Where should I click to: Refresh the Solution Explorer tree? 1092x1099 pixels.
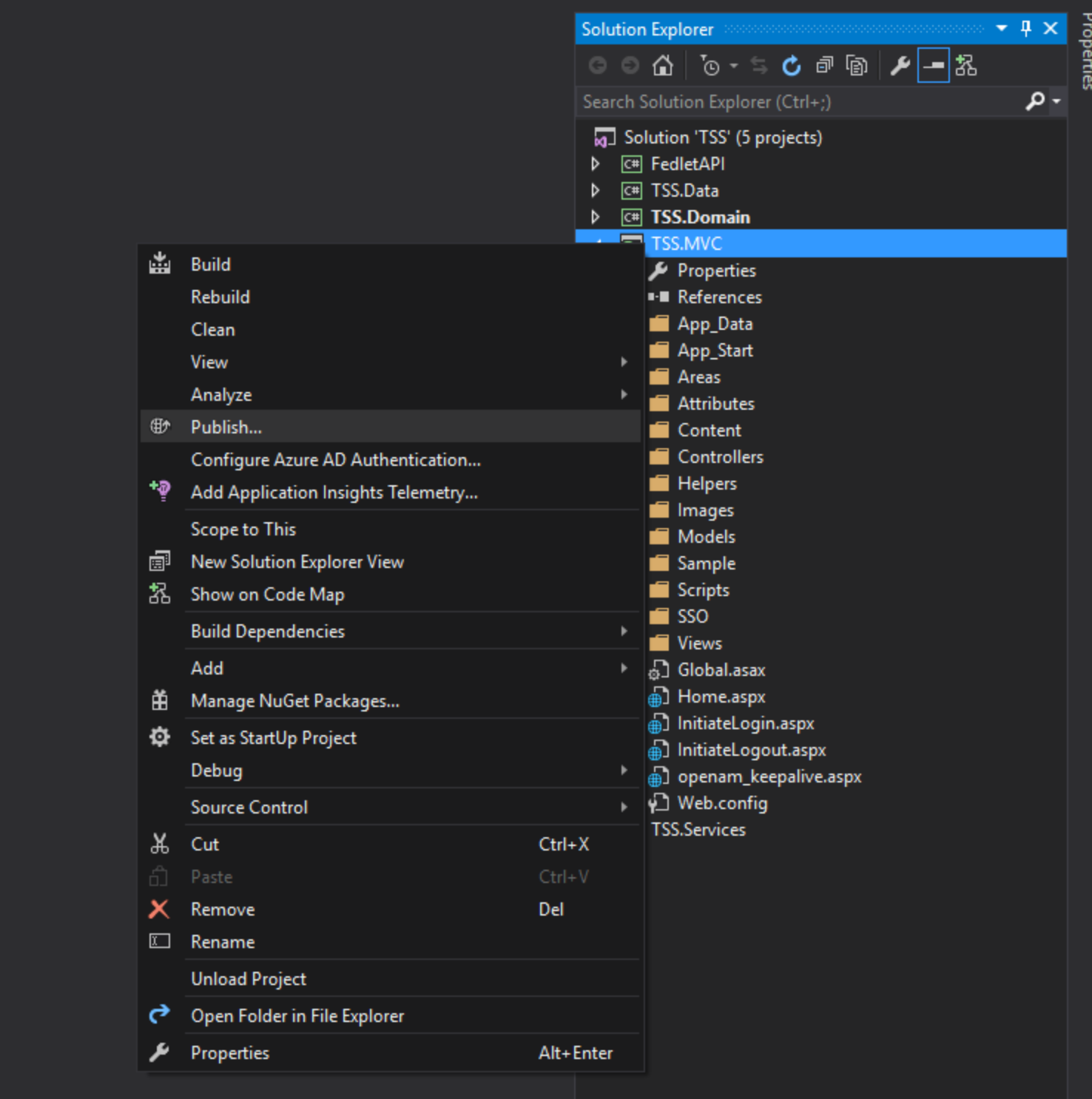pos(792,66)
